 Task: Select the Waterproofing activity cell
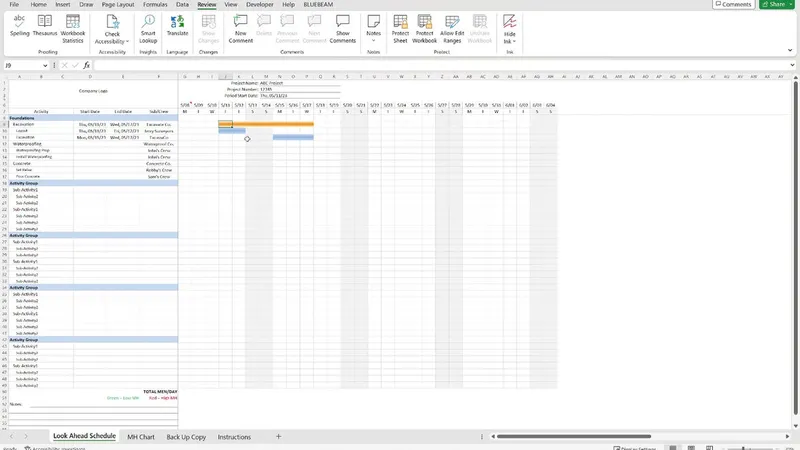[x=41, y=144]
